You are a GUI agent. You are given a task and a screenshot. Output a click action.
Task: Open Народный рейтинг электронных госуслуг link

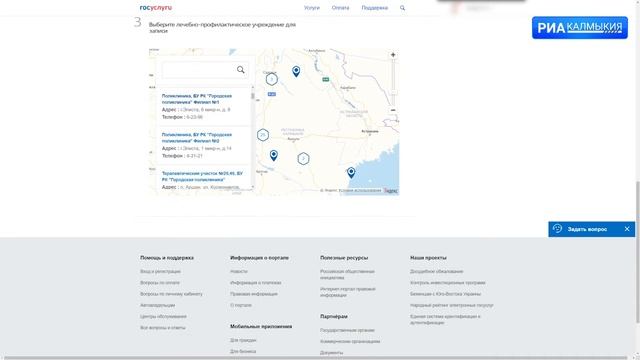(452, 305)
